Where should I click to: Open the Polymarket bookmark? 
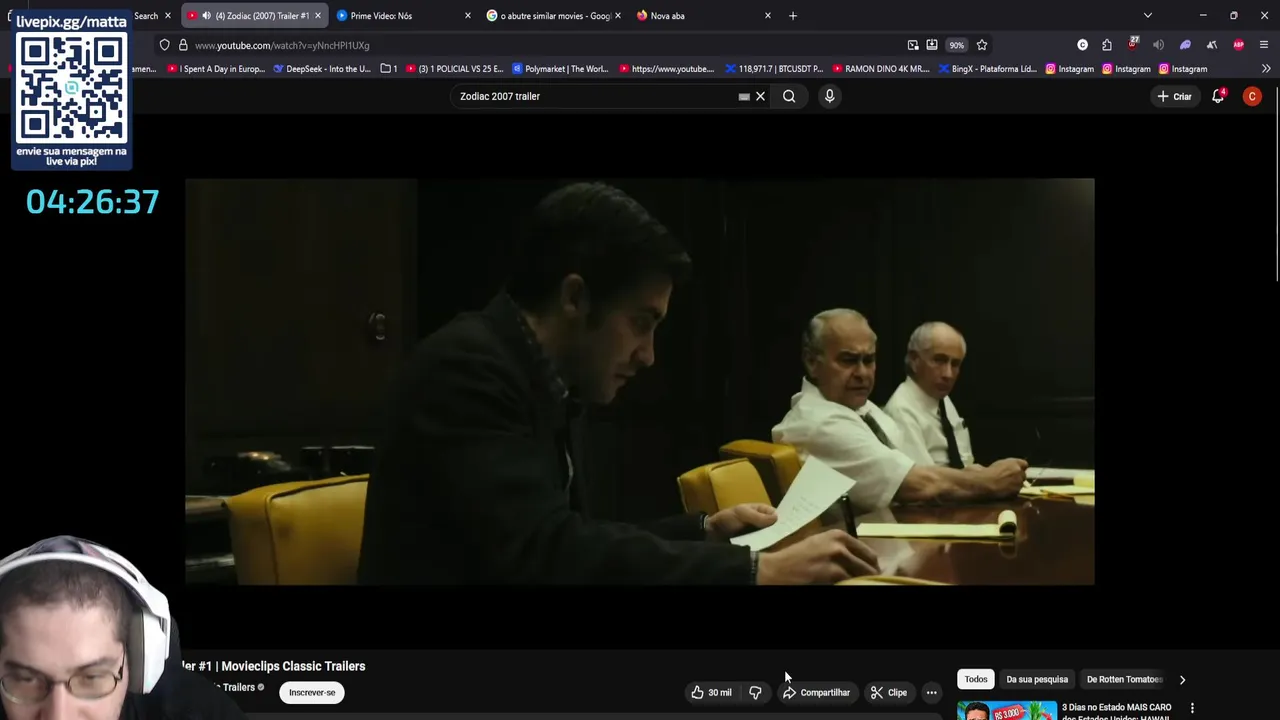(x=560, y=69)
